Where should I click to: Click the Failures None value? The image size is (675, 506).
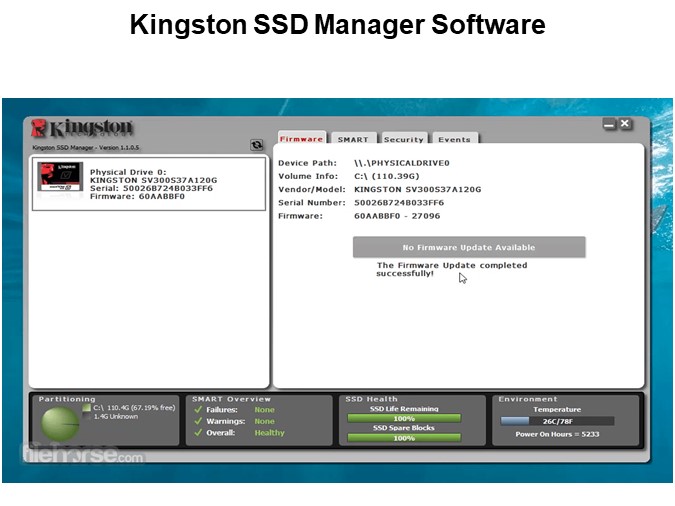tap(264, 410)
